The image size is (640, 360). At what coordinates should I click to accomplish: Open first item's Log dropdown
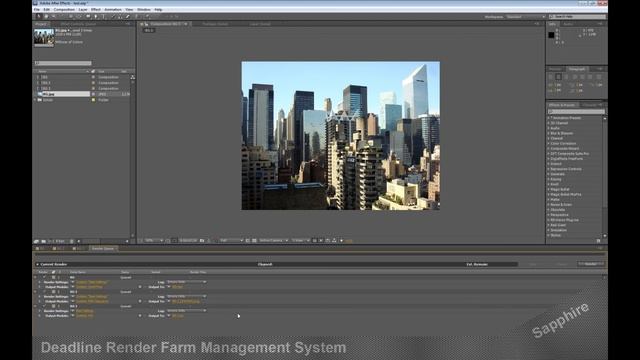click(187, 282)
